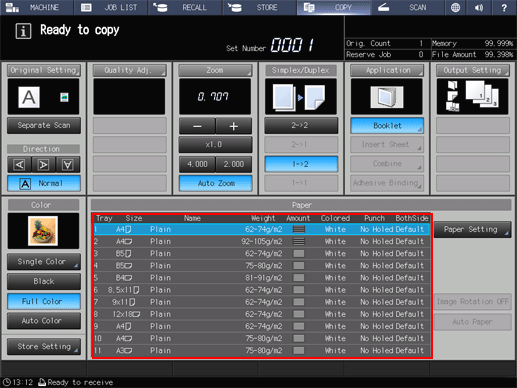Click the zoom minus button

pyautogui.click(x=197, y=126)
